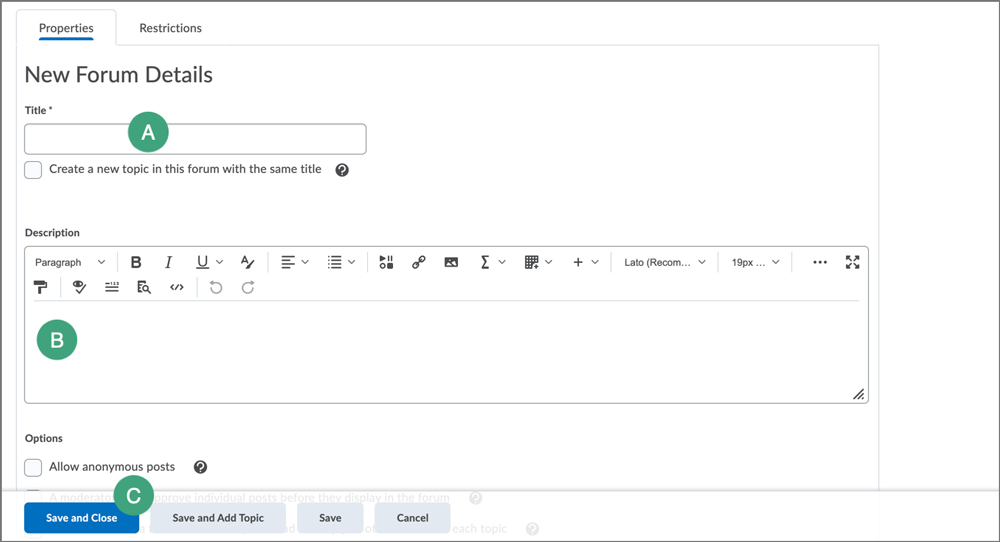The height and width of the screenshot is (542, 1000).
Task: Open the Insert Stuff media icon
Action: coord(386,262)
